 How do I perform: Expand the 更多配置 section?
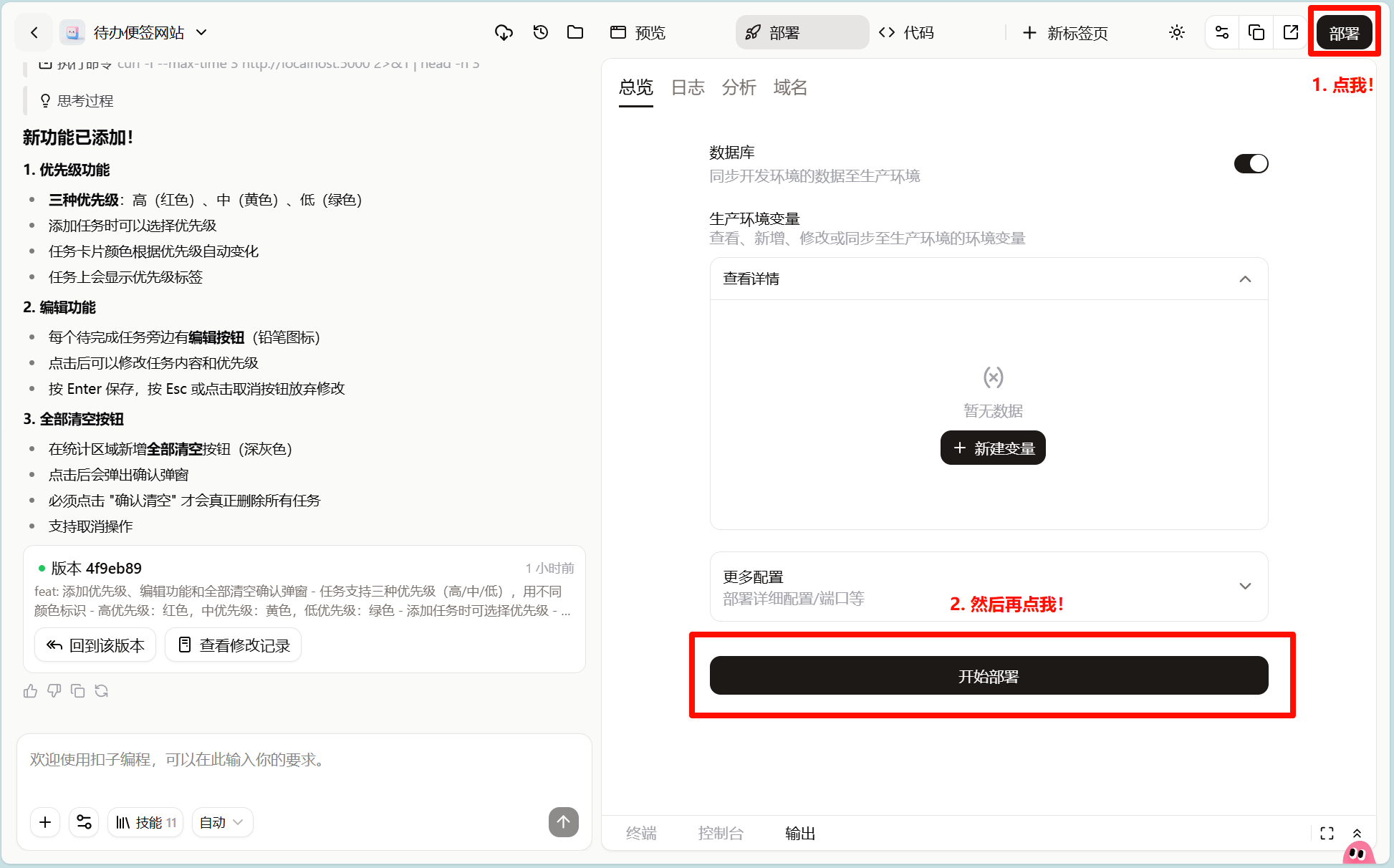pyautogui.click(x=1245, y=586)
